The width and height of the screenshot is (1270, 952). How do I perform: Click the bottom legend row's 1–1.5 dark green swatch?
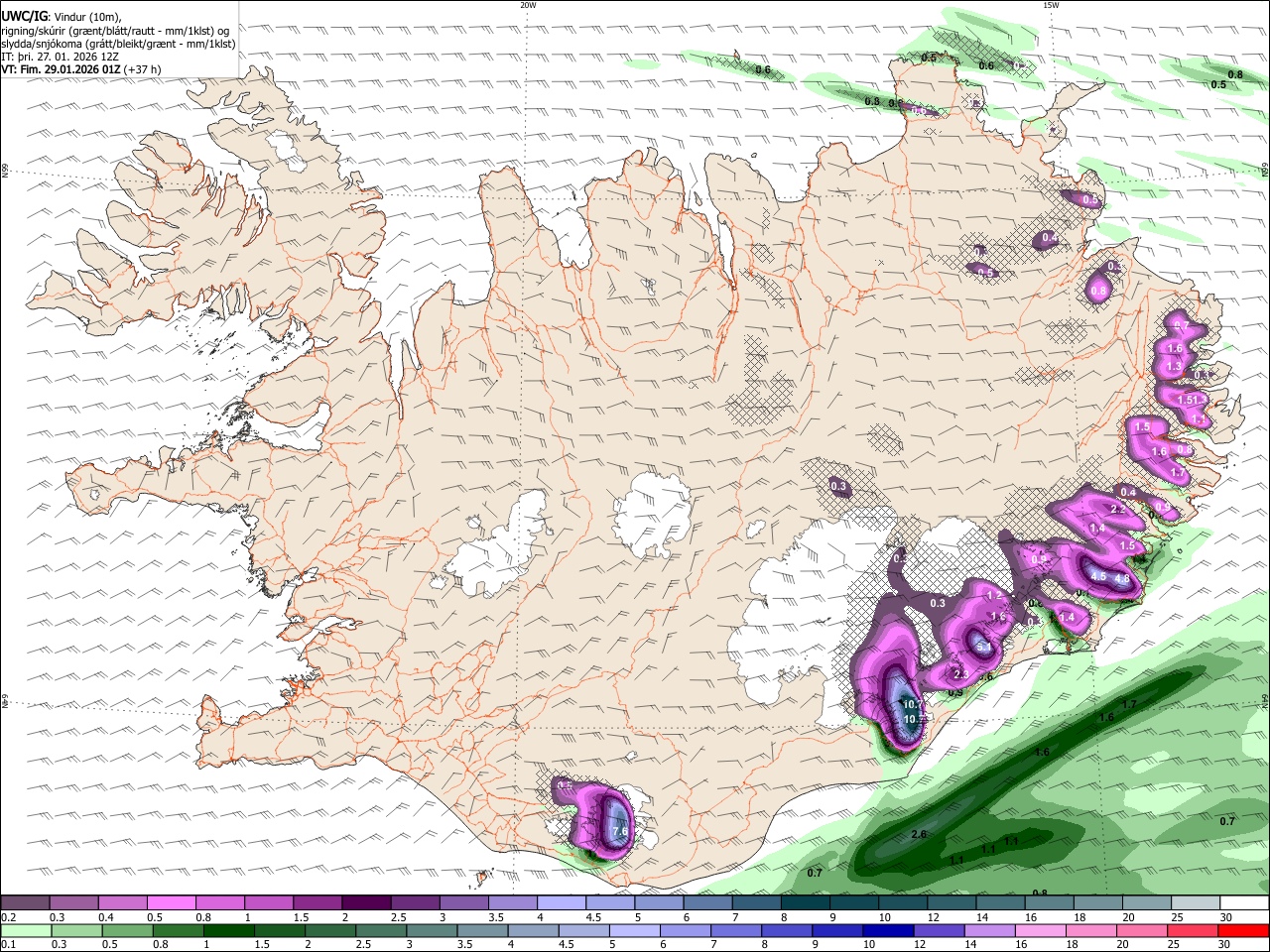[x=228, y=930]
